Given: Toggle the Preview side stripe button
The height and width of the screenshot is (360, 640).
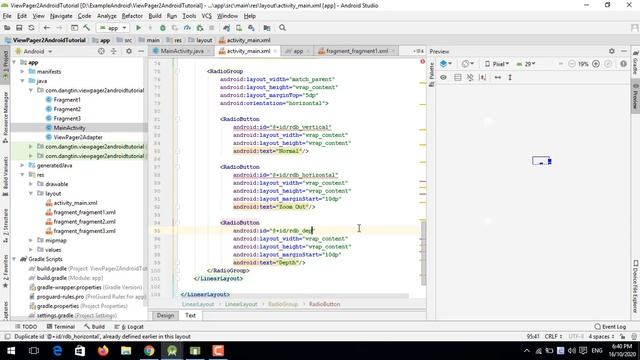Looking at the screenshot, I should 636,96.
